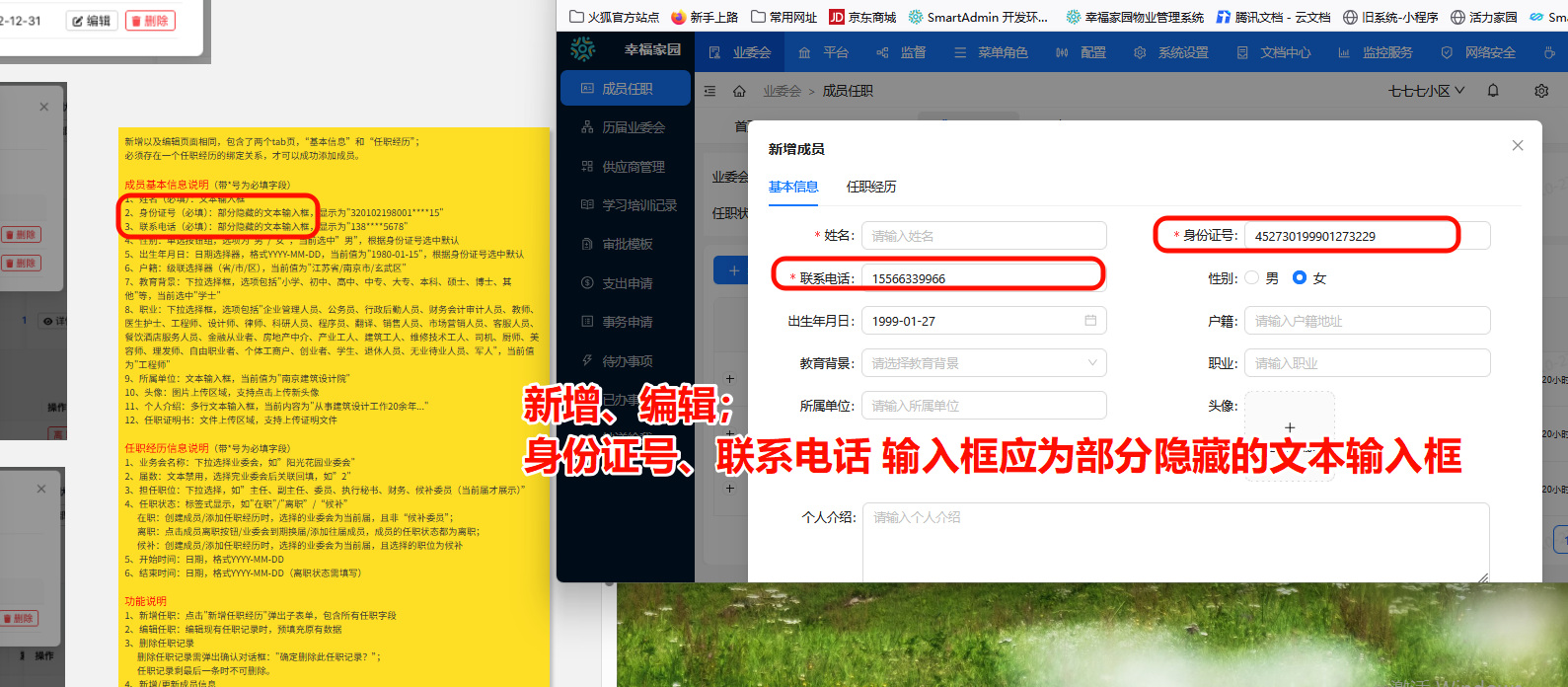Click the 姓名 input field

983,236
